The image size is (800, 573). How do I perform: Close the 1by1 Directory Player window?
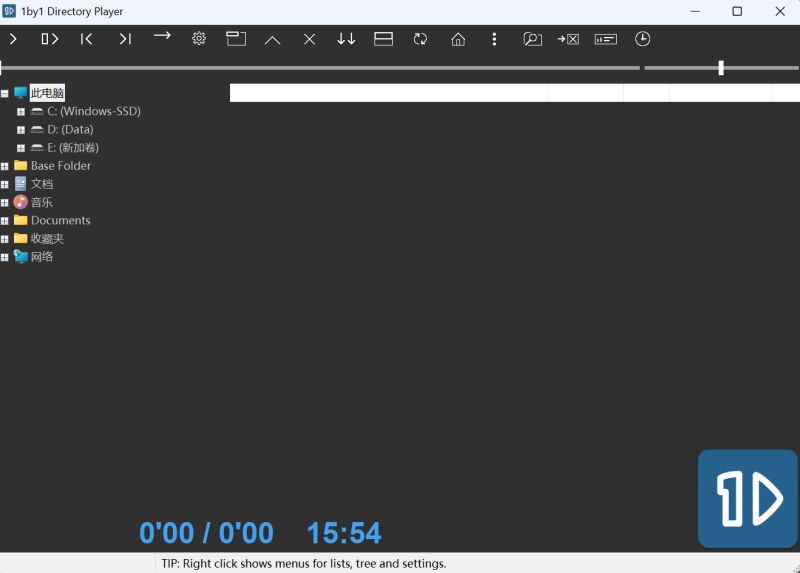tap(780, 11)
